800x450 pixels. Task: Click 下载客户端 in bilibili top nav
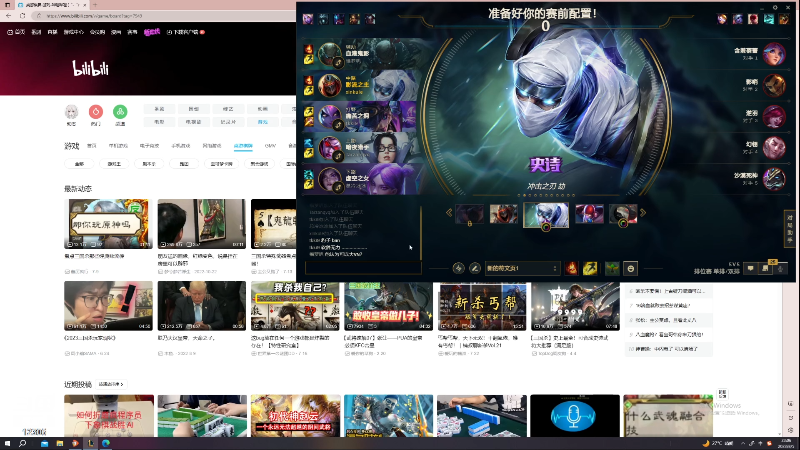186,32
